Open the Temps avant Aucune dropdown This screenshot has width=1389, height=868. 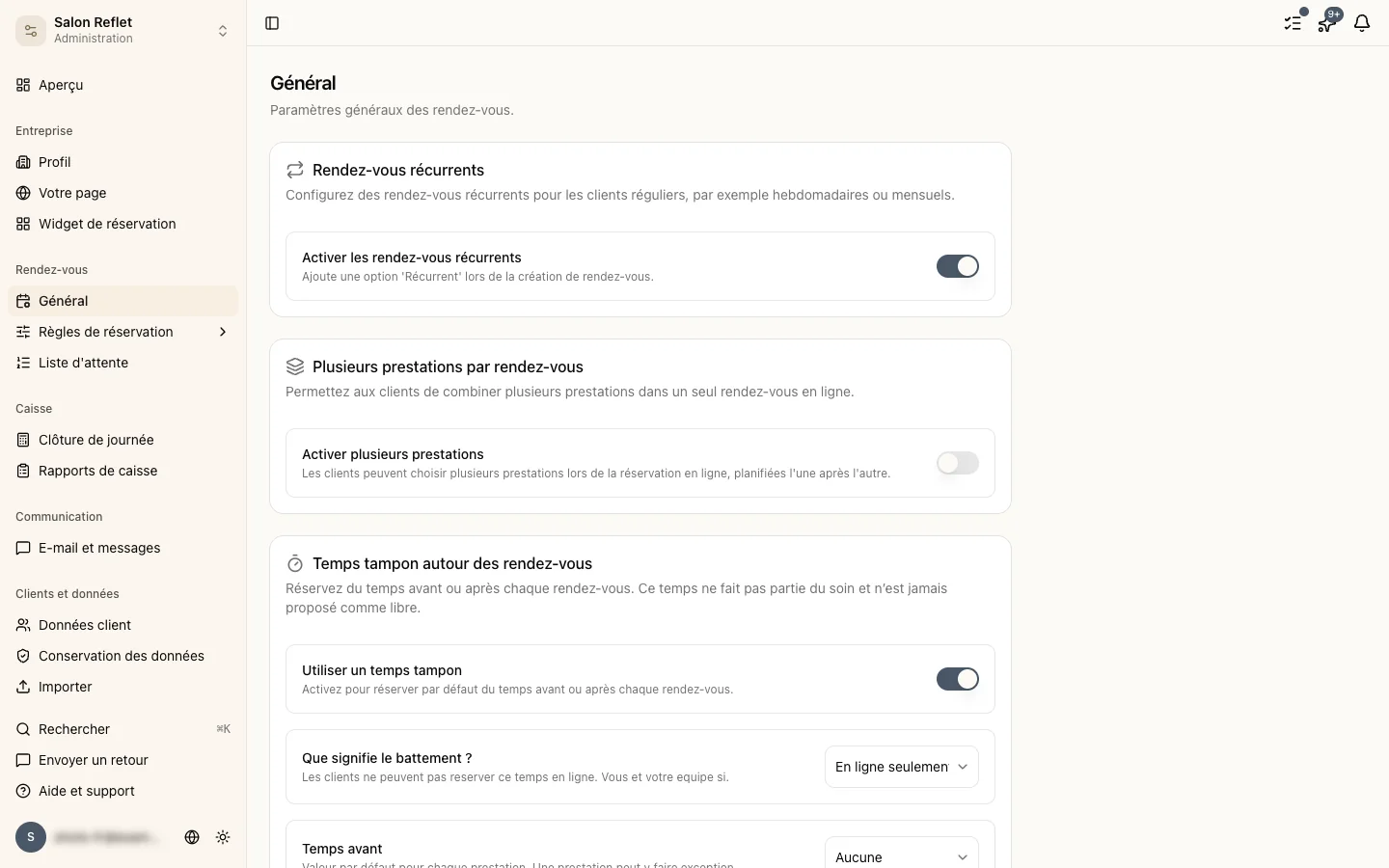click(x=902, y=853)
